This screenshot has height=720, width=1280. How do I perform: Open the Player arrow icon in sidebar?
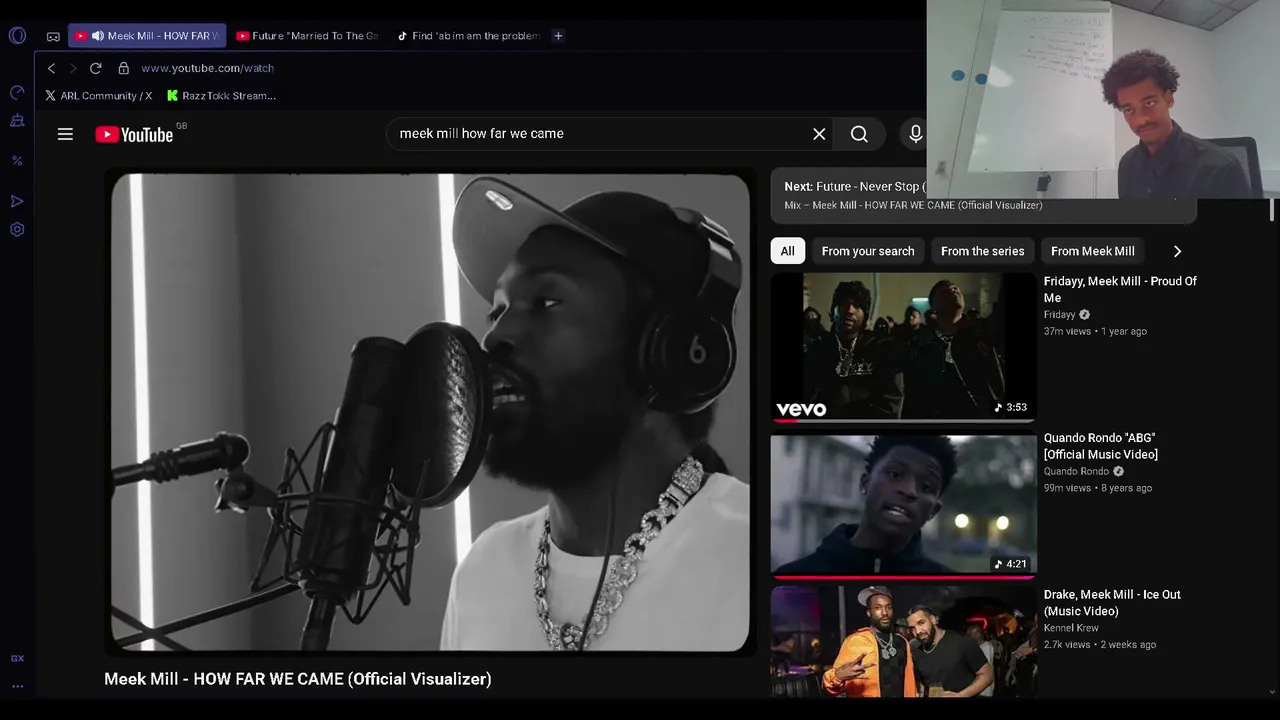[x=17, y=201]
